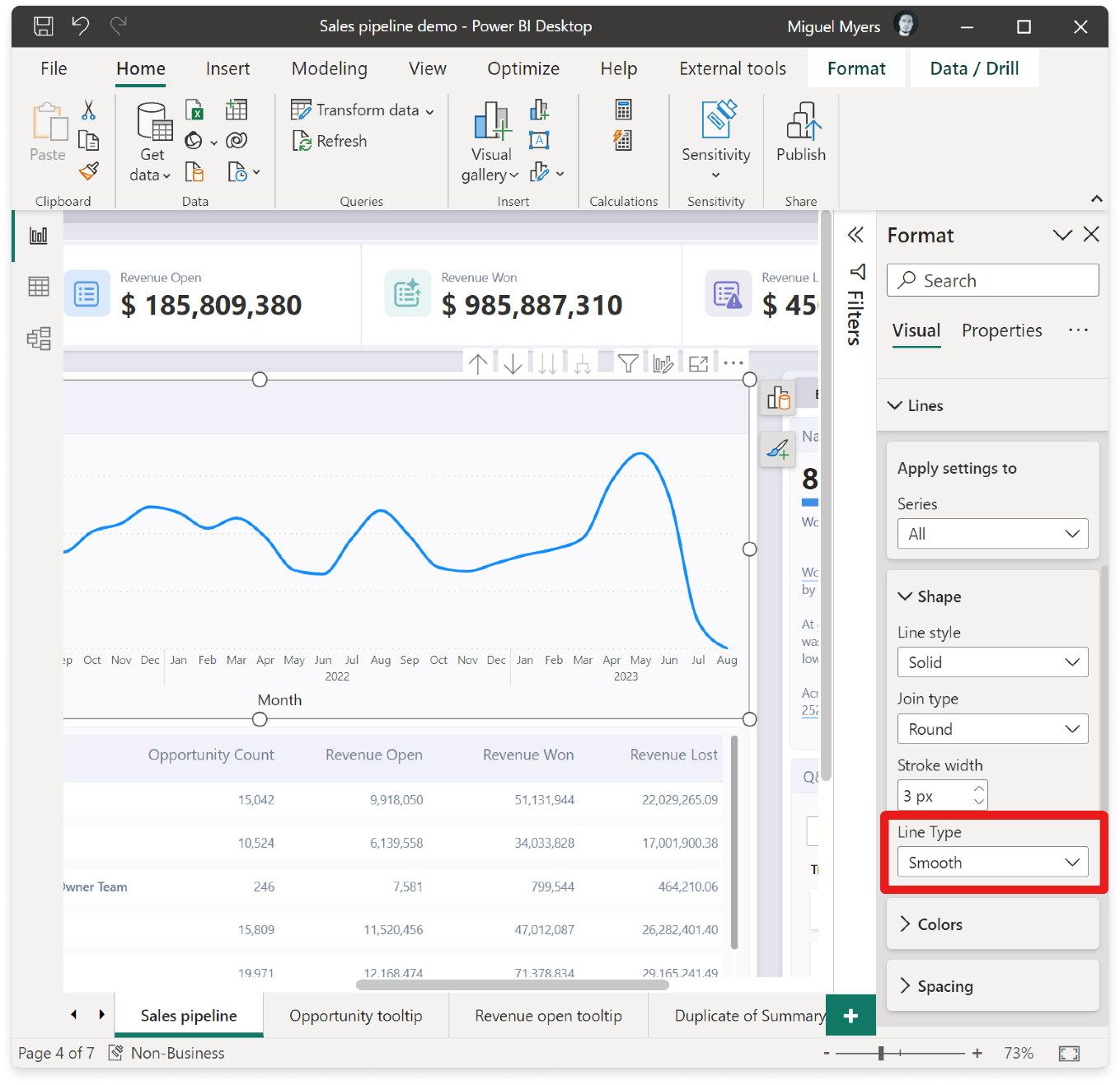Open the Optimize ribbon tab
Screen dimensions: 1120x1085
(x=523, y=68)
